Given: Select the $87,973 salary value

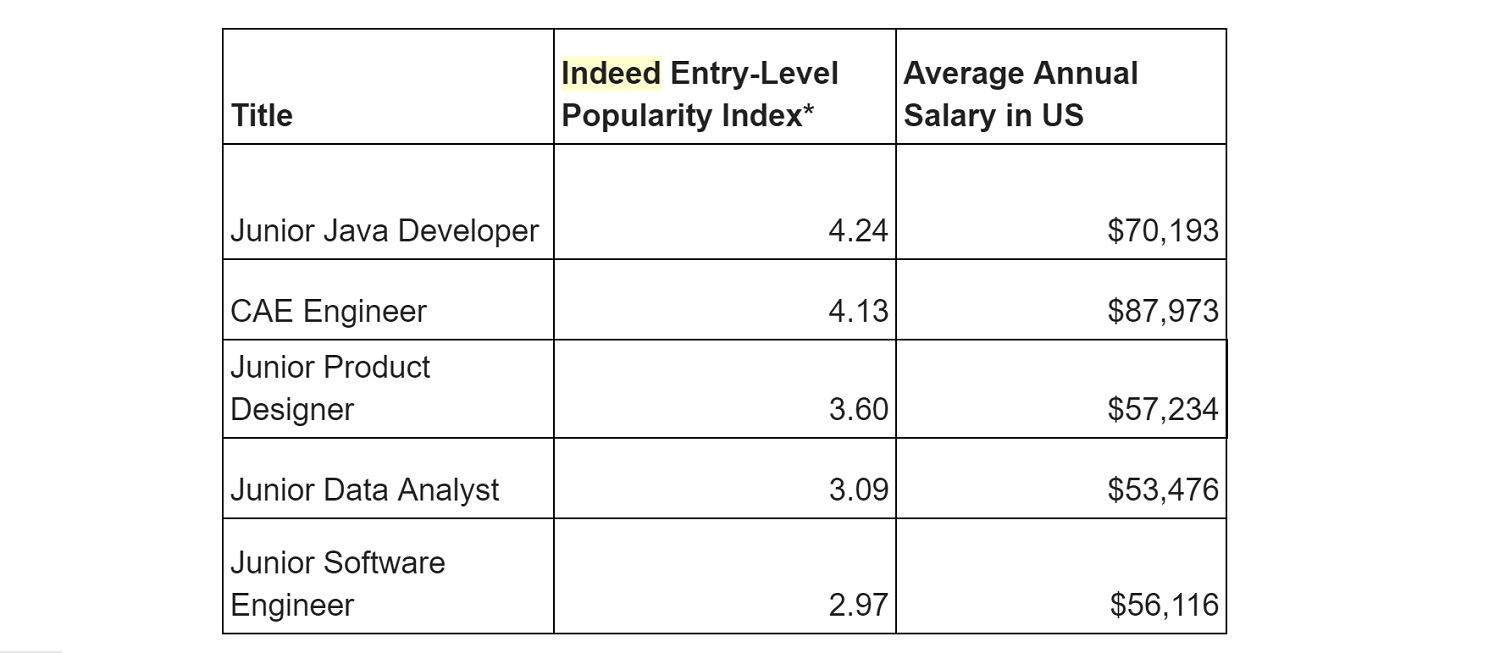Looking at the screenshot, I should pyautogui.click(x=1163, y=311).
